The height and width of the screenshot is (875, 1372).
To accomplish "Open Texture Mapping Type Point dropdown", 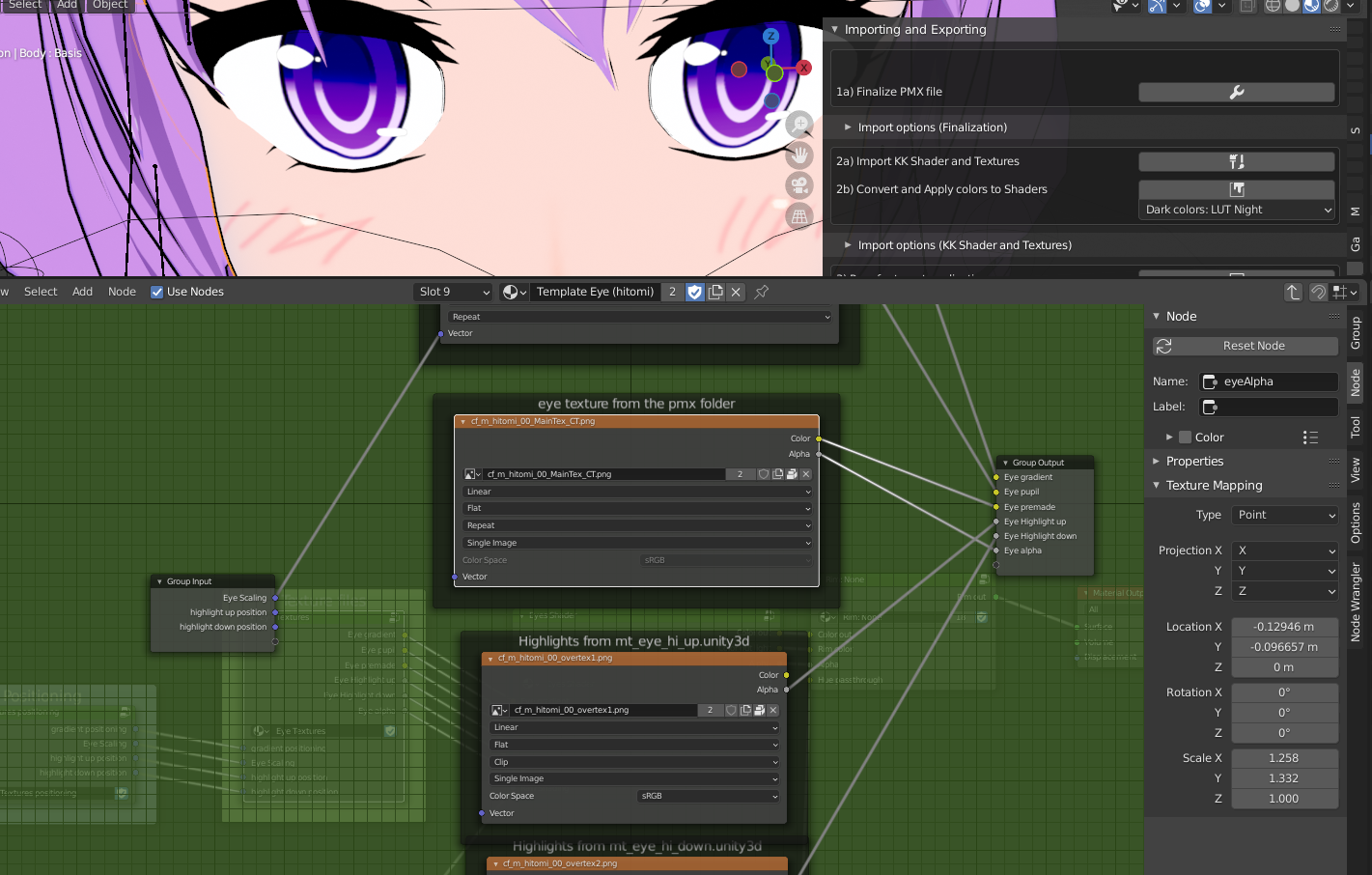I will click(1285, 515).
